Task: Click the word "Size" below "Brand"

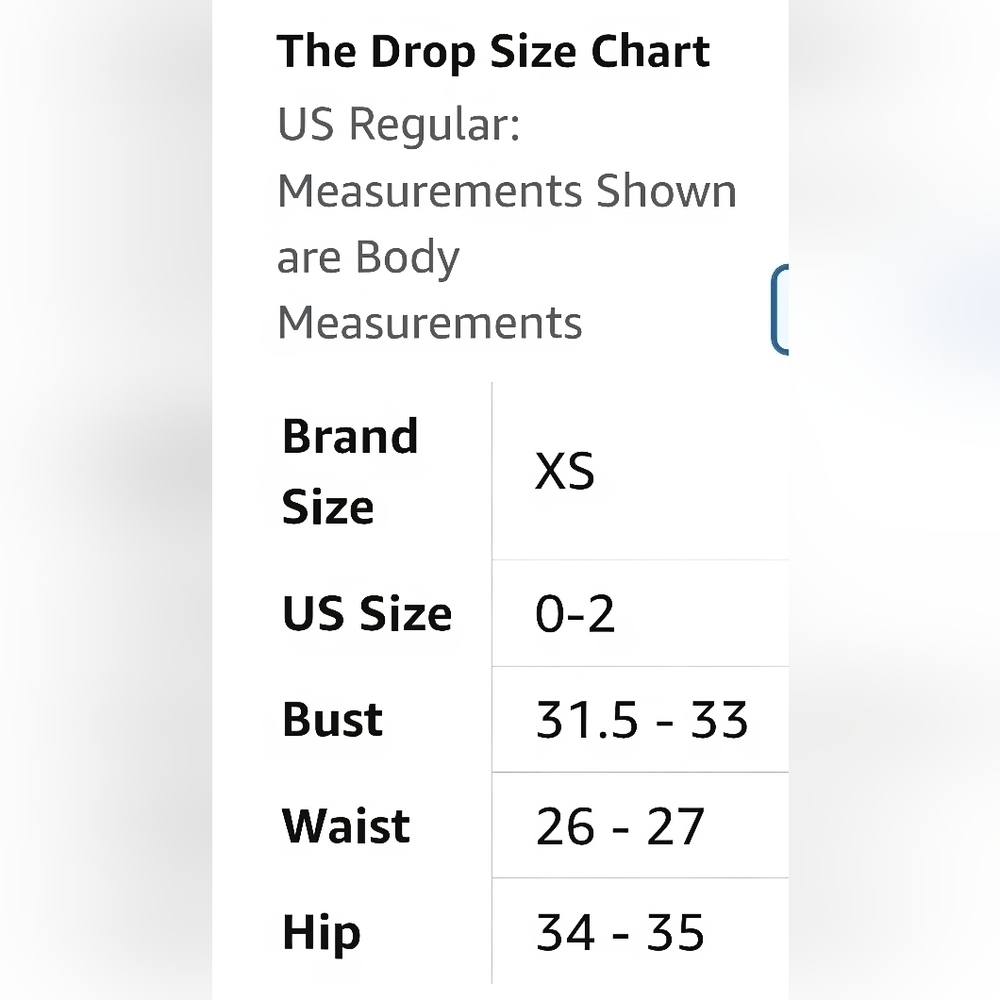Action: (x=328, y=506)
